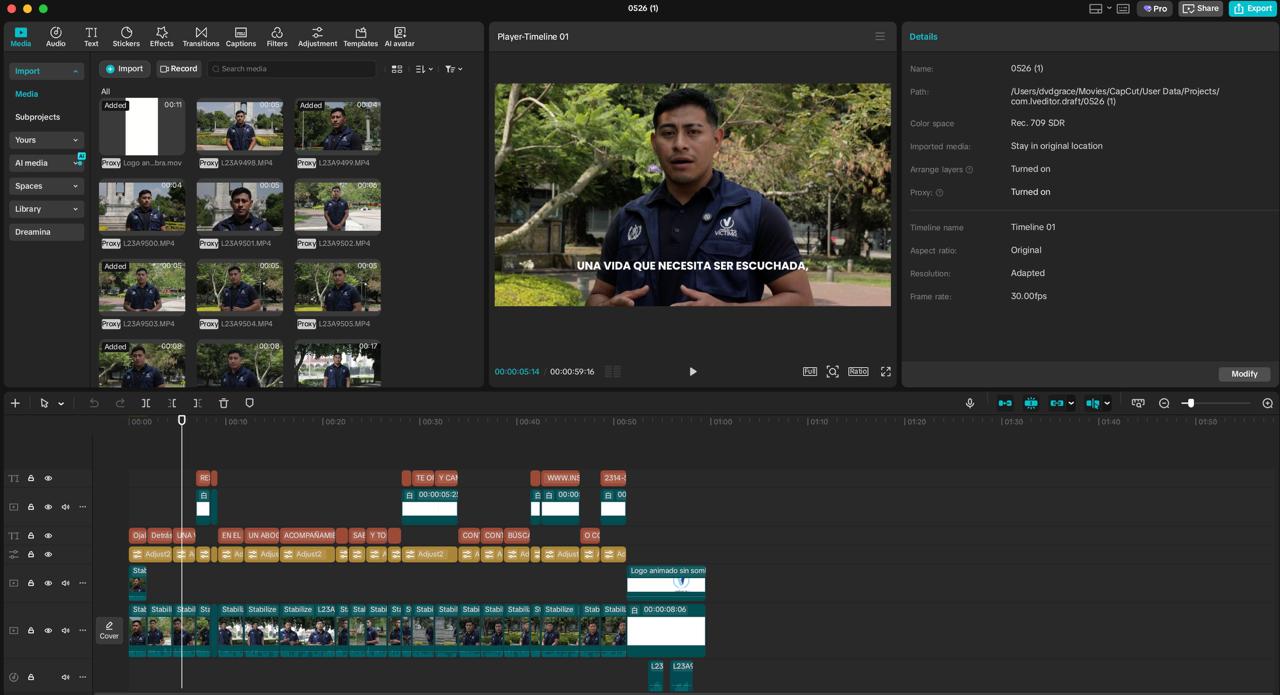The height and width of the screenshot is (695, 1280).
Task: Open the Effects tab
Action: click(162, 37)
